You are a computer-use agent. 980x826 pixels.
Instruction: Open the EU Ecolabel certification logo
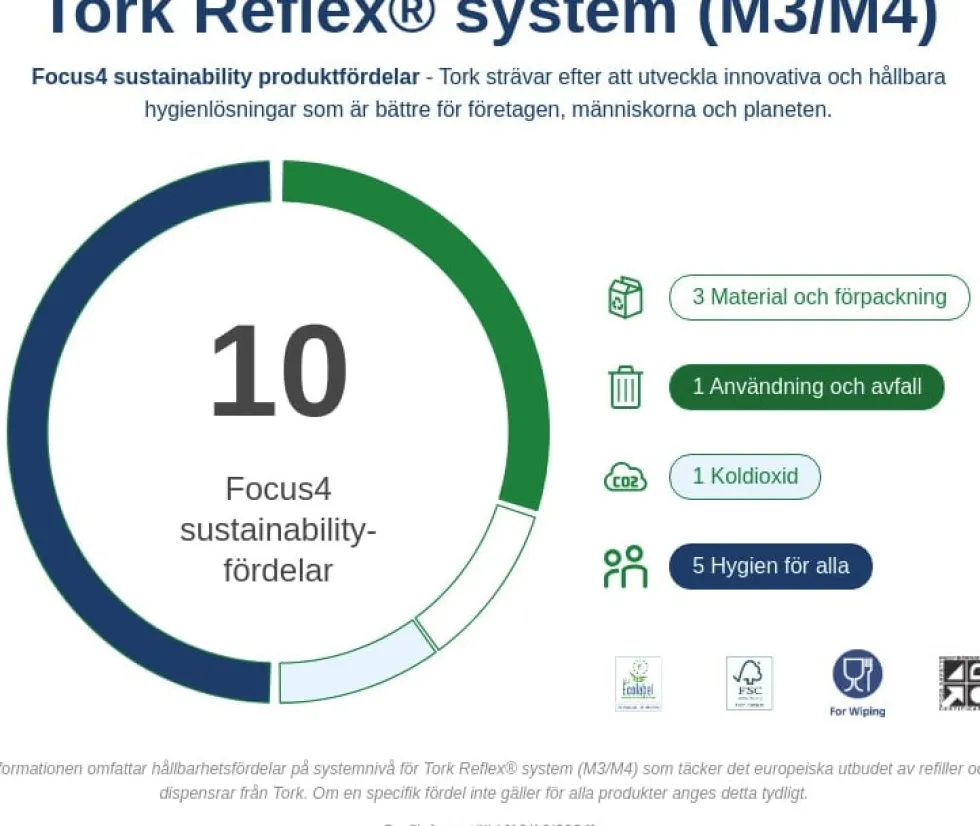638,684
